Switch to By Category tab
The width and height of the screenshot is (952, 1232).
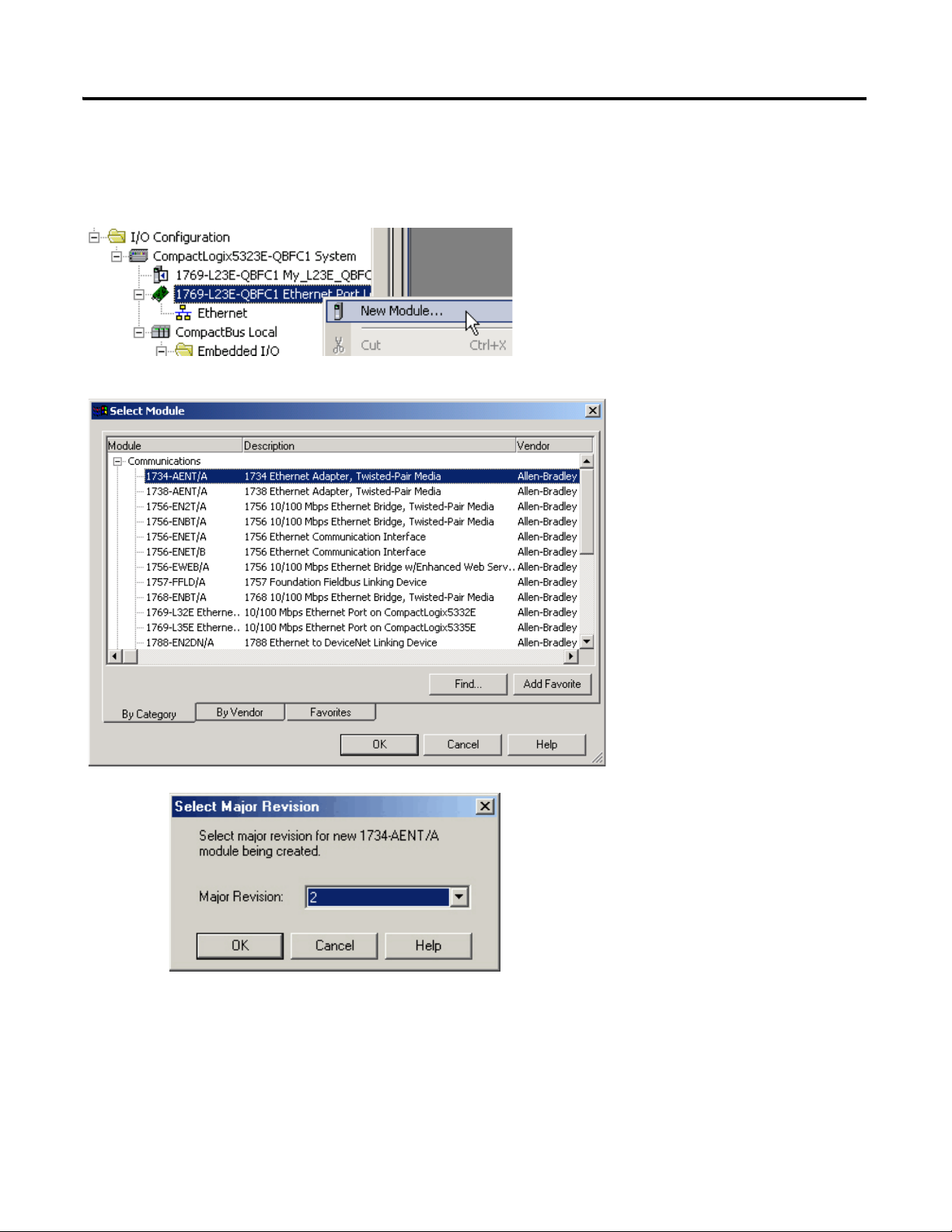click(x=149, y=714)
